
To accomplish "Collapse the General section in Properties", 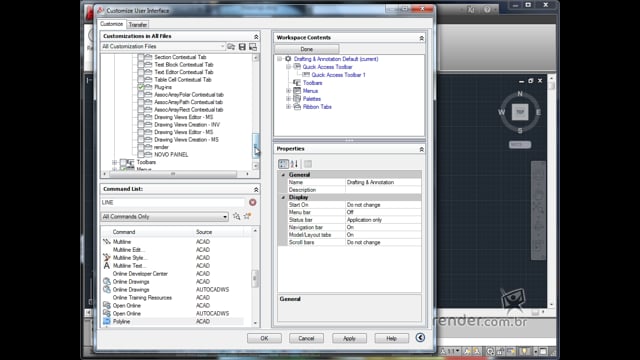I will coord(283,175).
